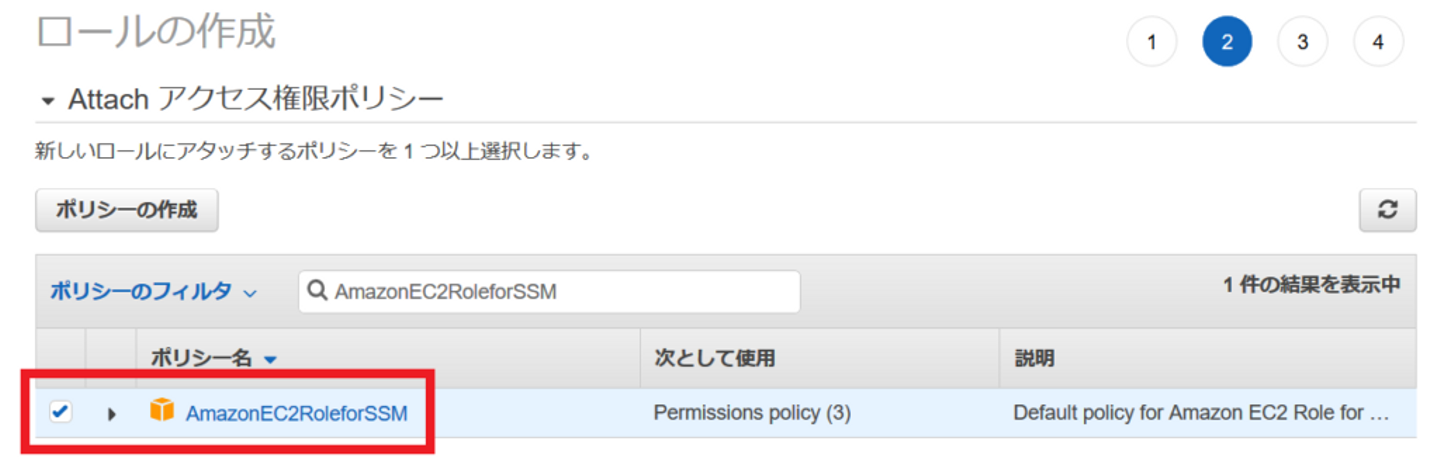
Task: Expand the AmazonEC2RoleforSSM row details triangle
Action: click(x=111, y=412)
